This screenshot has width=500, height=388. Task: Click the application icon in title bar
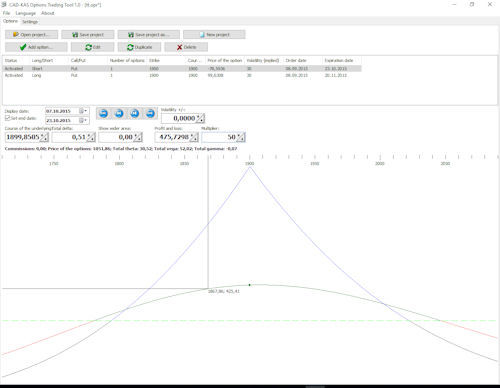(x=4, y=5)
